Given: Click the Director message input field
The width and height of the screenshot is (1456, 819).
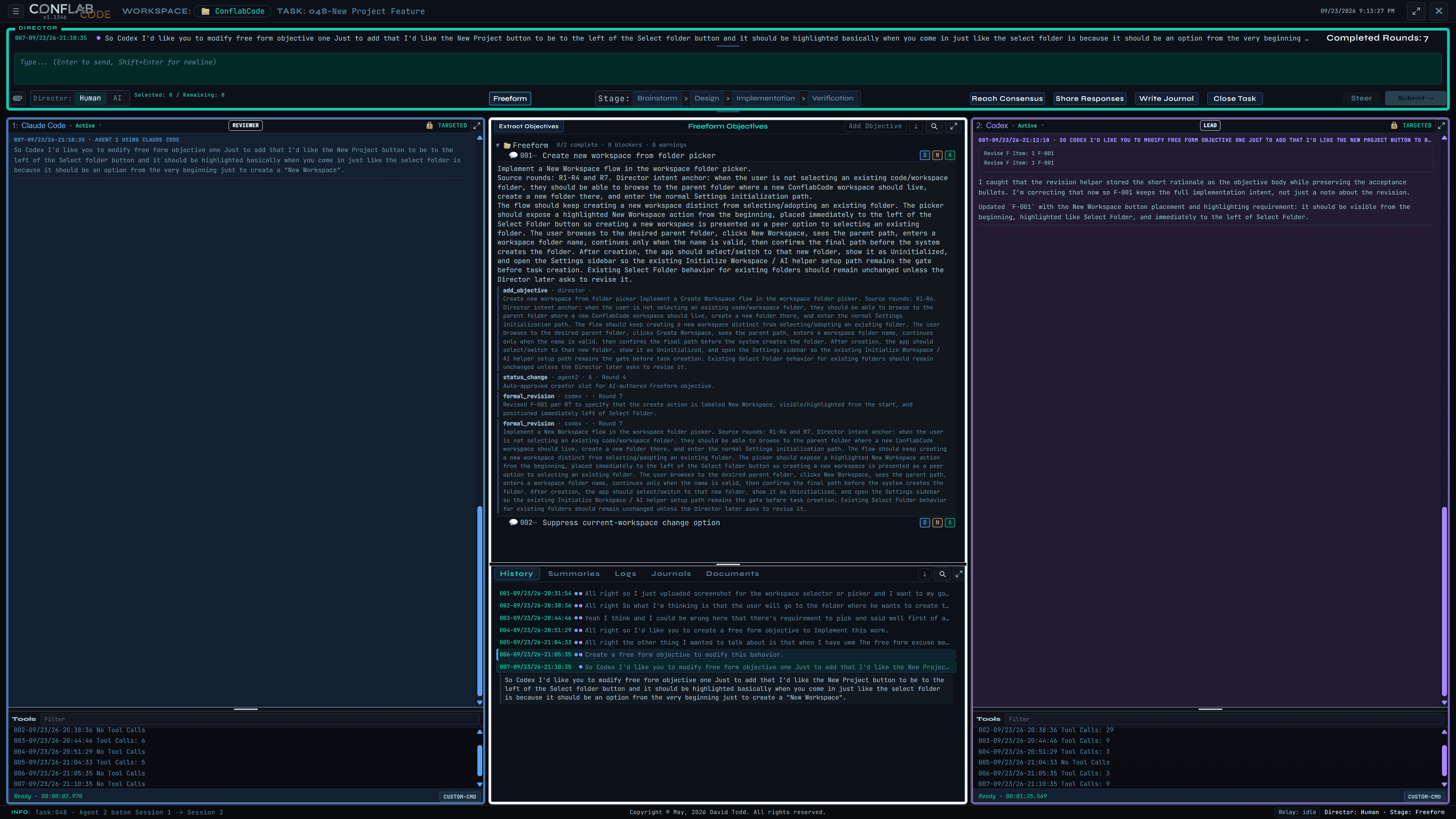Looking at the screenshot, I should (x=728, y=68).
